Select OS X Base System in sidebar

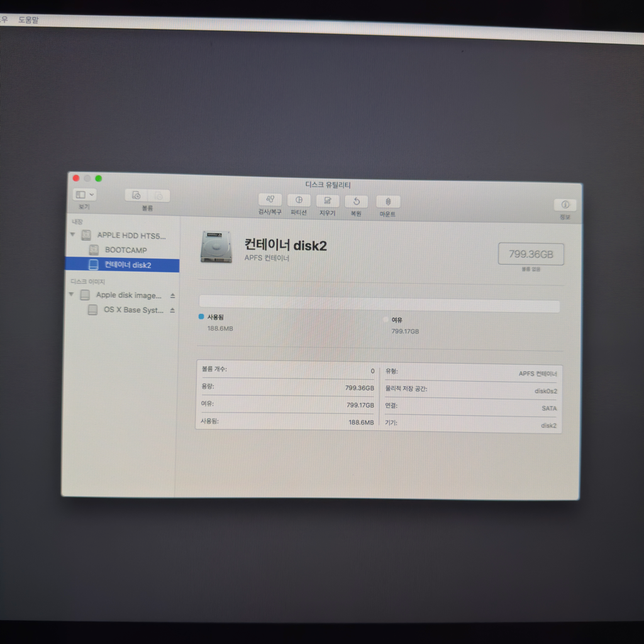pyautogui.click(x=133, y=310)
